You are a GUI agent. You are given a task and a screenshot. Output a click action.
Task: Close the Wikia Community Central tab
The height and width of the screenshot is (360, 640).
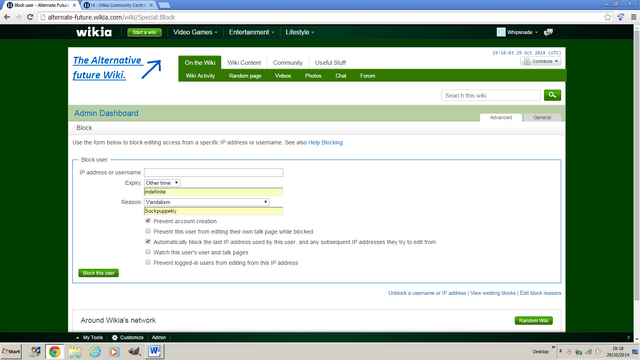click(151, 5)
